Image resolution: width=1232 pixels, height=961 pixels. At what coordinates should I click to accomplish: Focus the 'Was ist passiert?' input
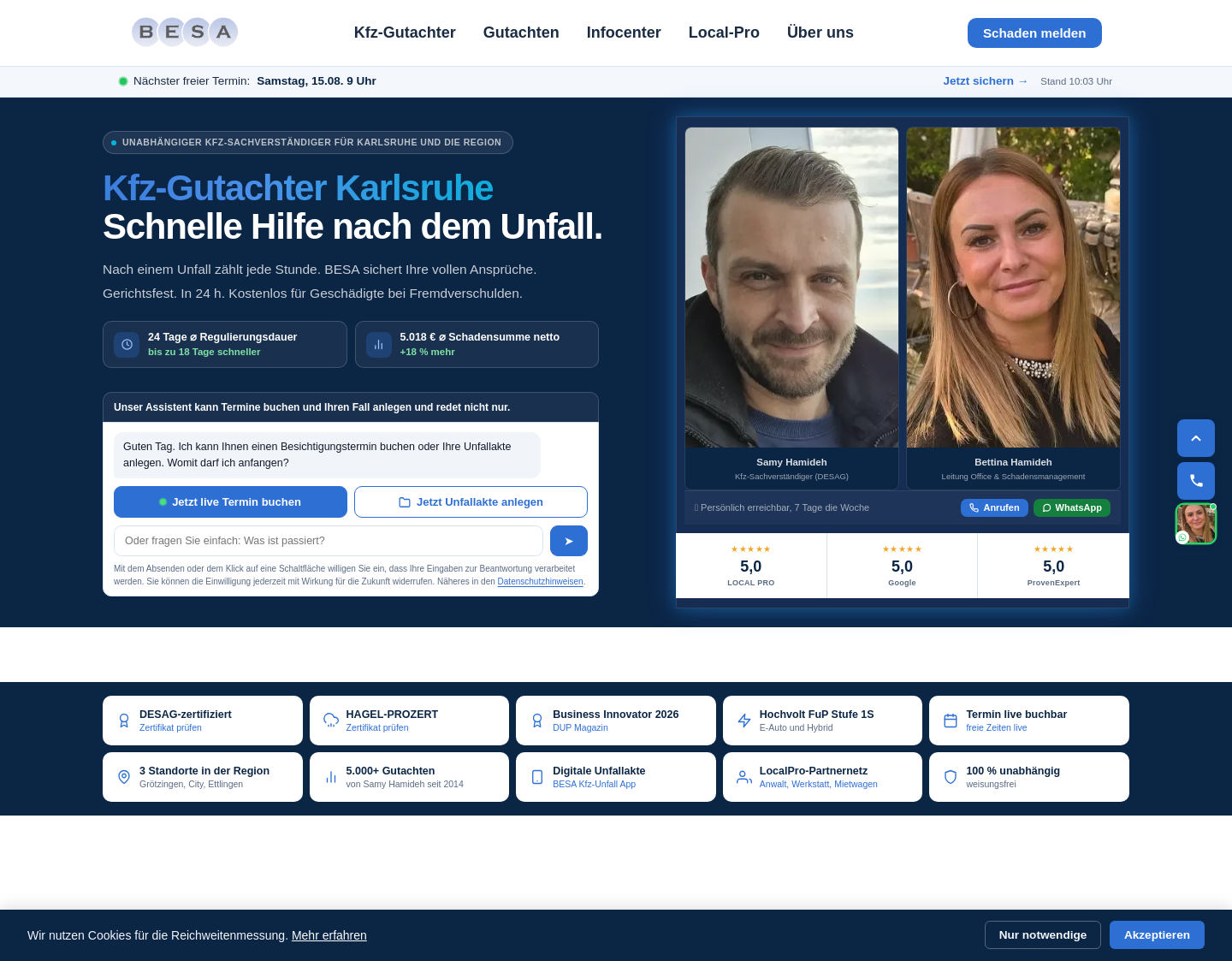[x=329, y=541]
